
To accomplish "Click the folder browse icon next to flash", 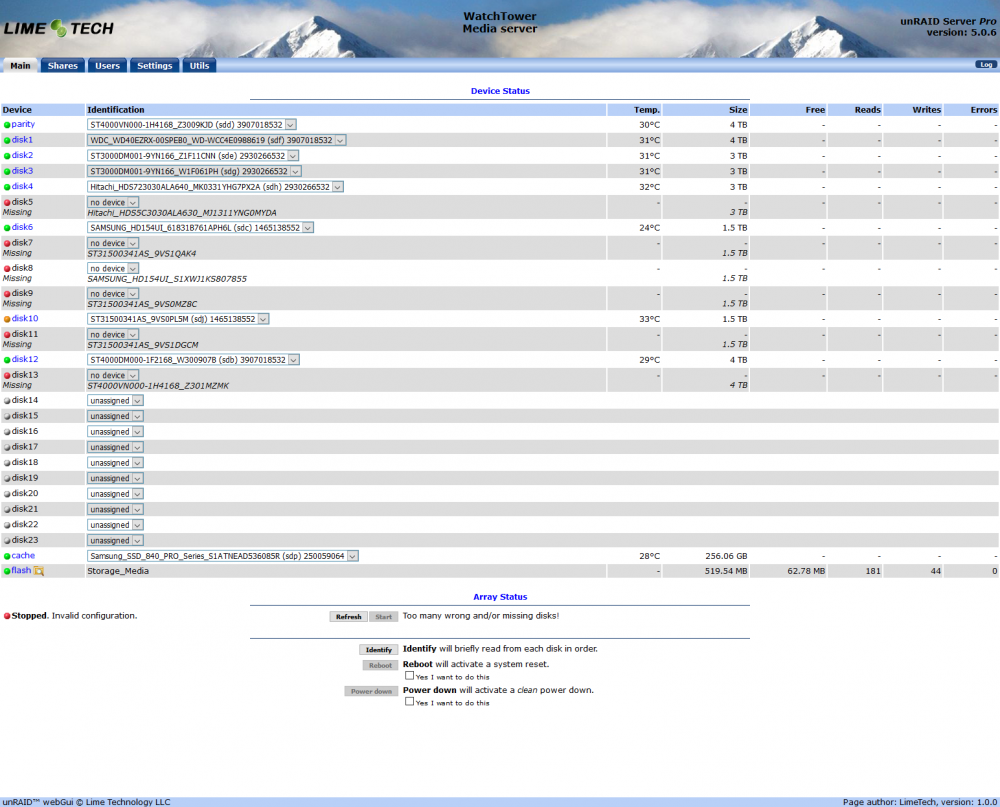I will click(x=39, y=571).
